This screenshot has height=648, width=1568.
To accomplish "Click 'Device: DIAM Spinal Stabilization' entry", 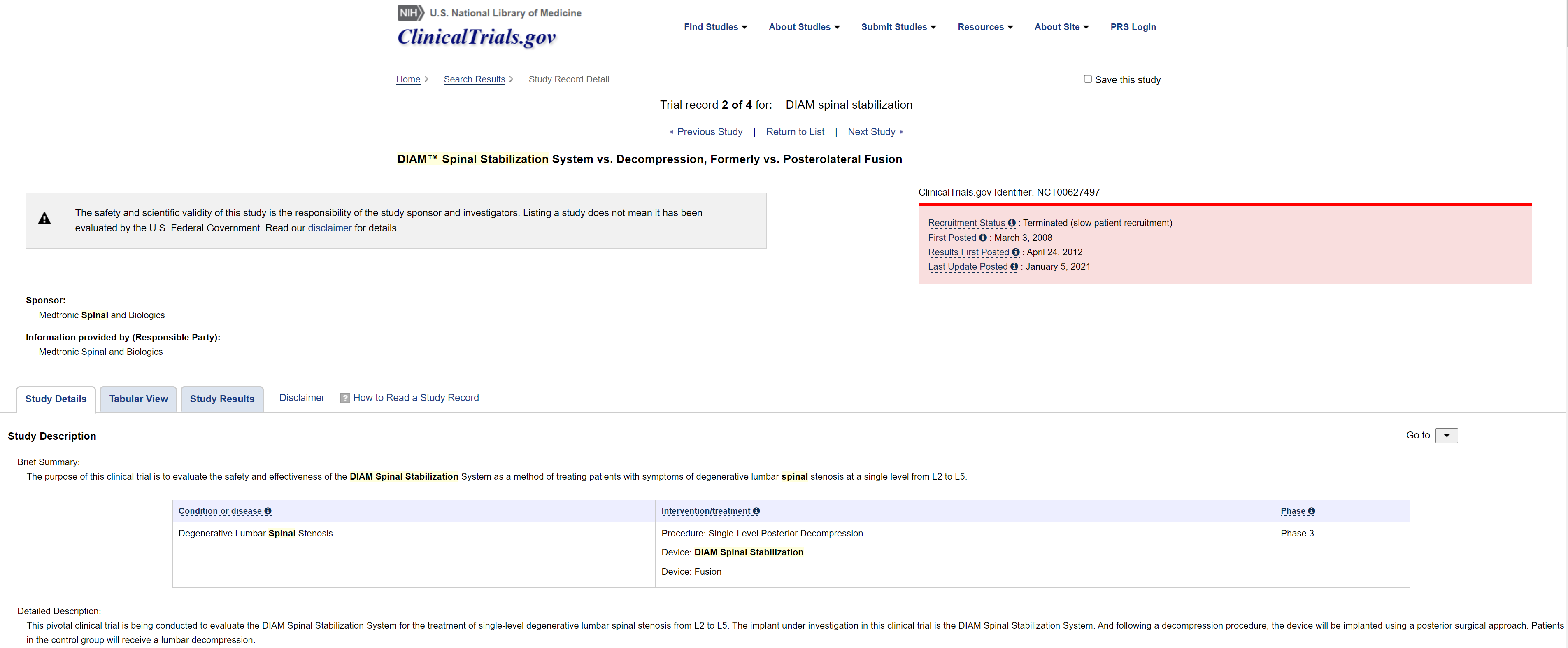I will (x=732, y=552).
